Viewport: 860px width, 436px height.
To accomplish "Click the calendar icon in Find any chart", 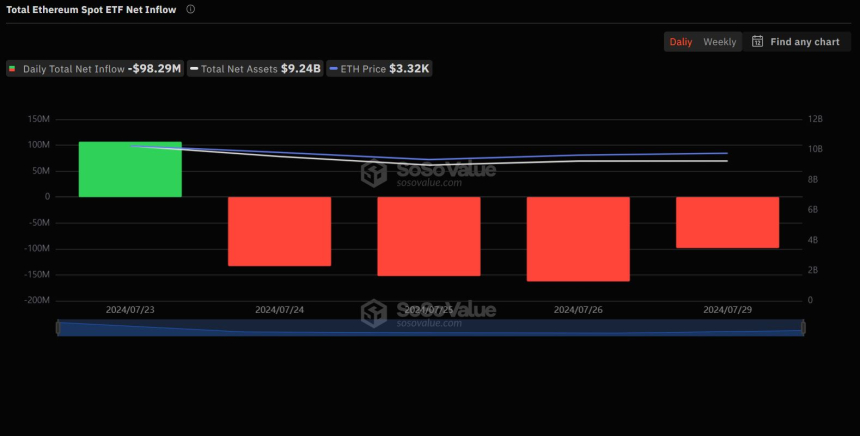I will click(x=758, y=42).
